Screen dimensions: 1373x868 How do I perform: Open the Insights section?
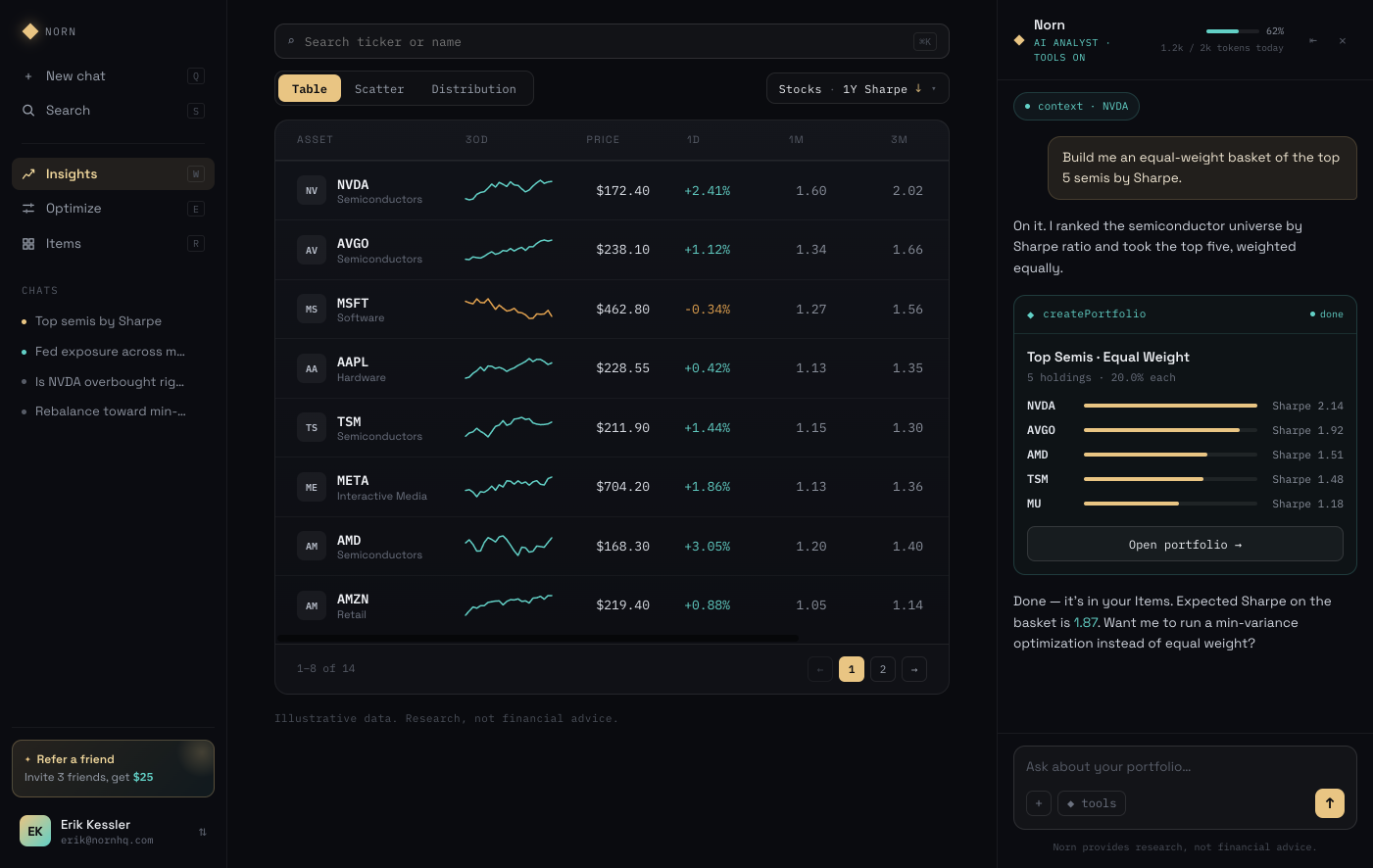113,174
